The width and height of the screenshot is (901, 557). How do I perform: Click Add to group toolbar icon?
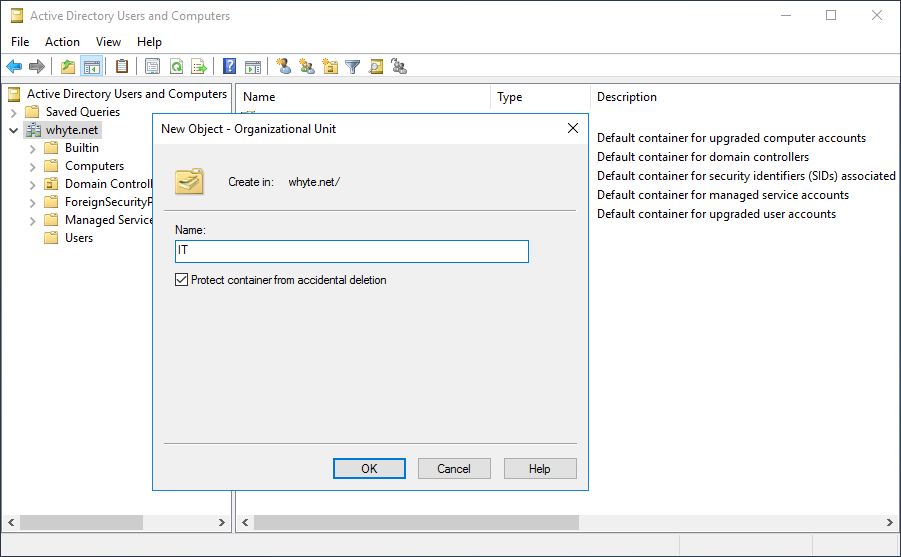coord(399,67)
